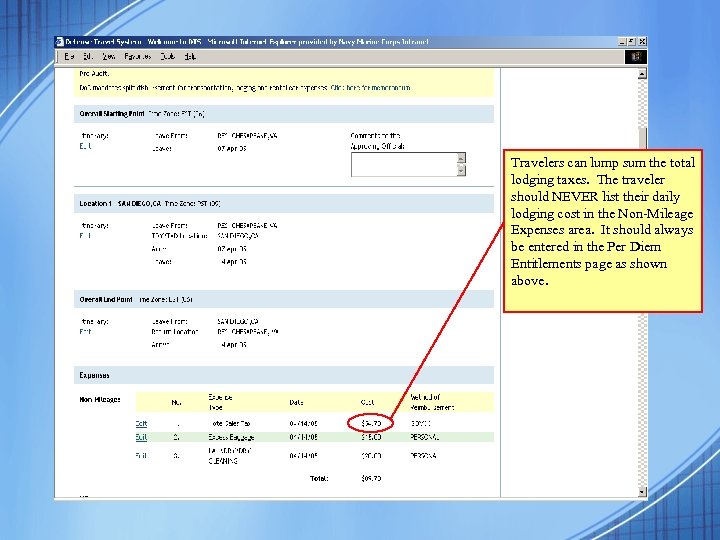720x540 pixels.
Task: Click the Expenses section header
Action: click(x=284, y=375)
